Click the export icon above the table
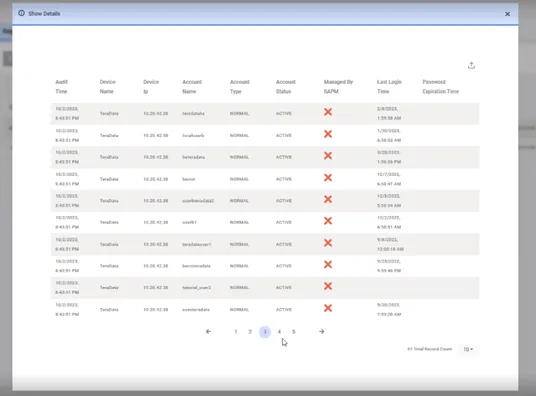This screenshot has height=396, width=536. 471,65
